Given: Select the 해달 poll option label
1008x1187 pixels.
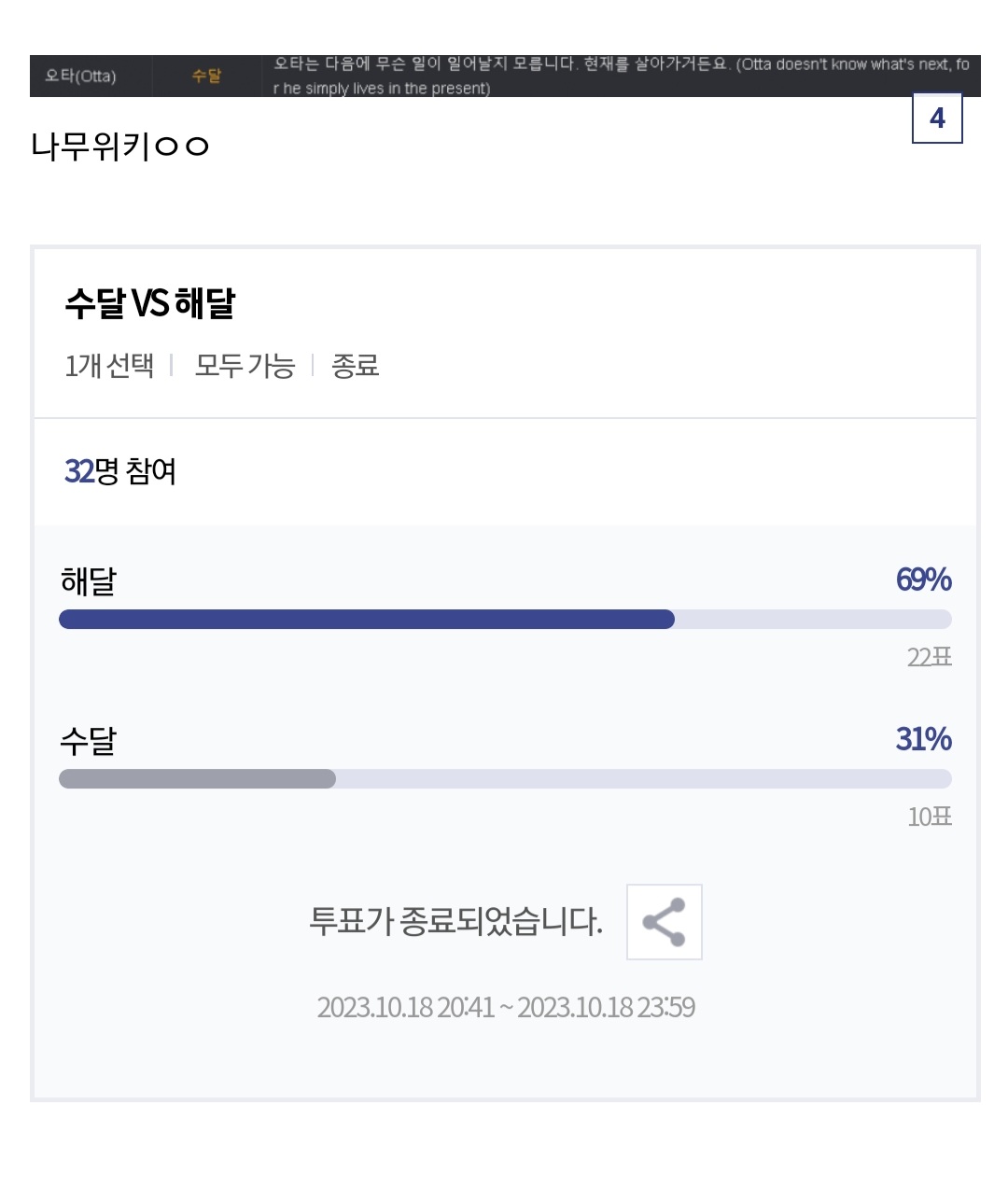Looking at the screenshot, I should pyautogui.click(x=88, y=581).
